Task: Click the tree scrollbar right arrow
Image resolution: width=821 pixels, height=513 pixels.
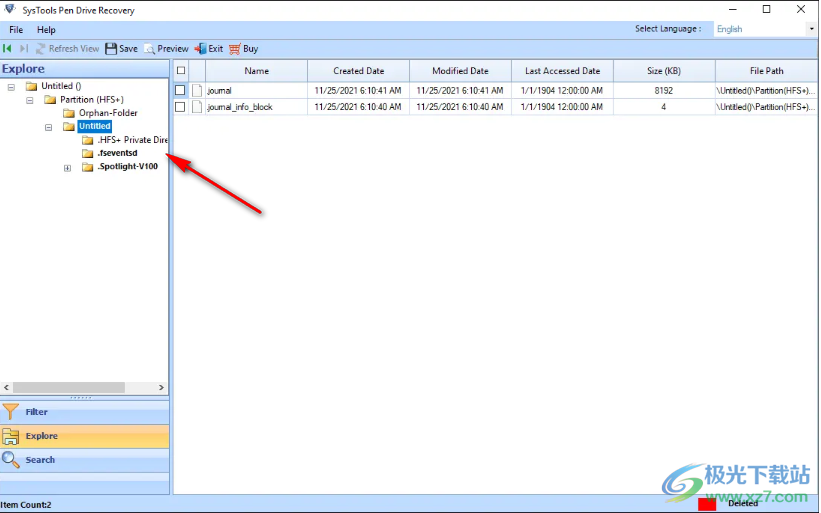Action: coord(161,387)
